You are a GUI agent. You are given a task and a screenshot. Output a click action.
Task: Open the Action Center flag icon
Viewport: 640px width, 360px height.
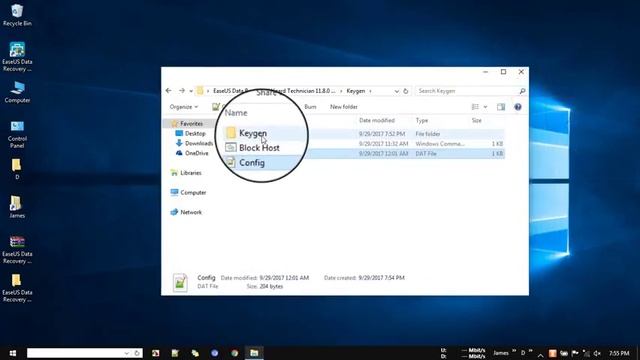[575, 353]
